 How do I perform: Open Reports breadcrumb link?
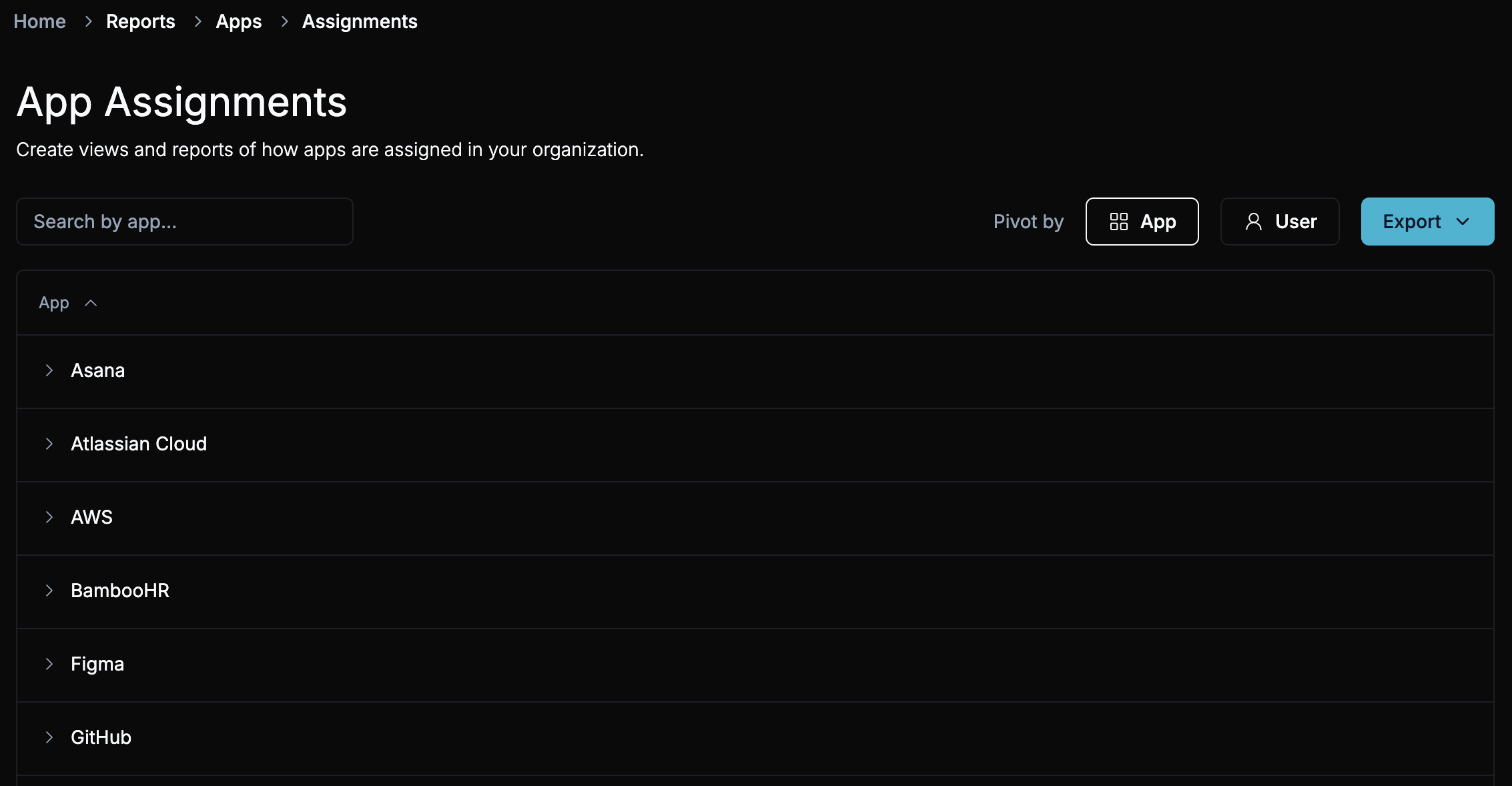(x=140, y=21)
